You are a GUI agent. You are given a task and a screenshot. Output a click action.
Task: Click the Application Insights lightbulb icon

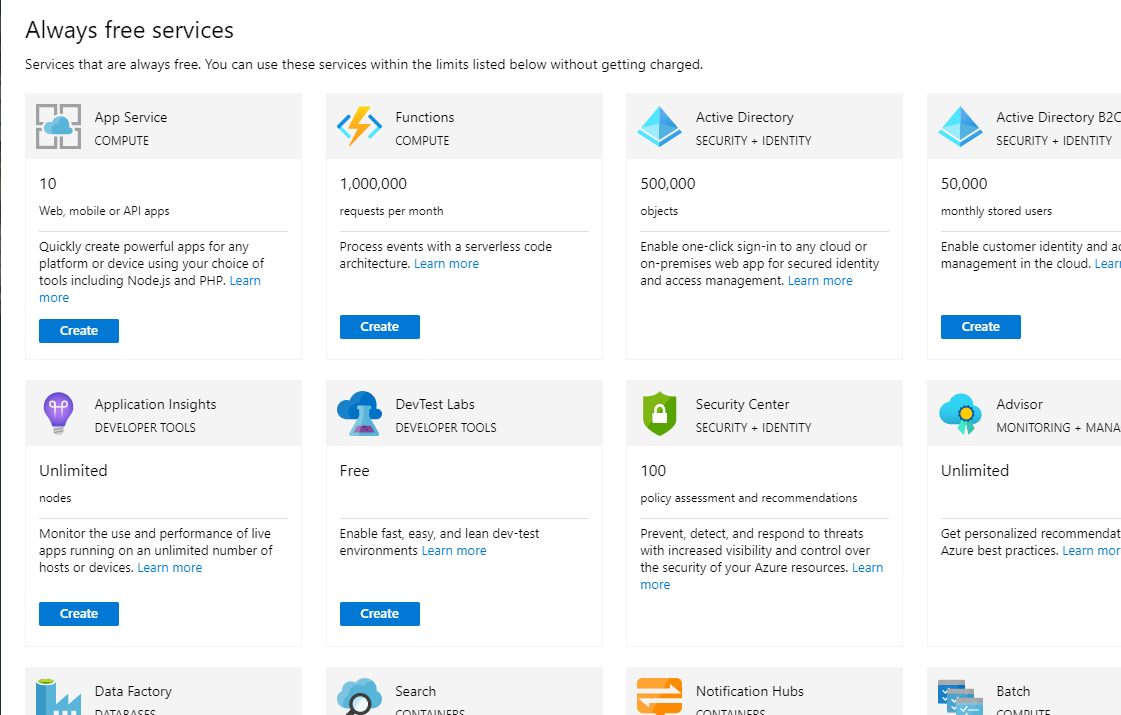click(59, 413)
